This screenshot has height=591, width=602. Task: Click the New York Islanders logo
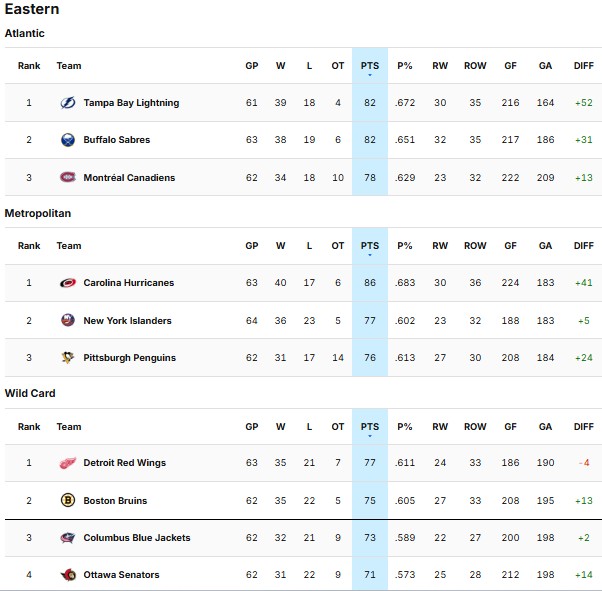coord(68,321)
